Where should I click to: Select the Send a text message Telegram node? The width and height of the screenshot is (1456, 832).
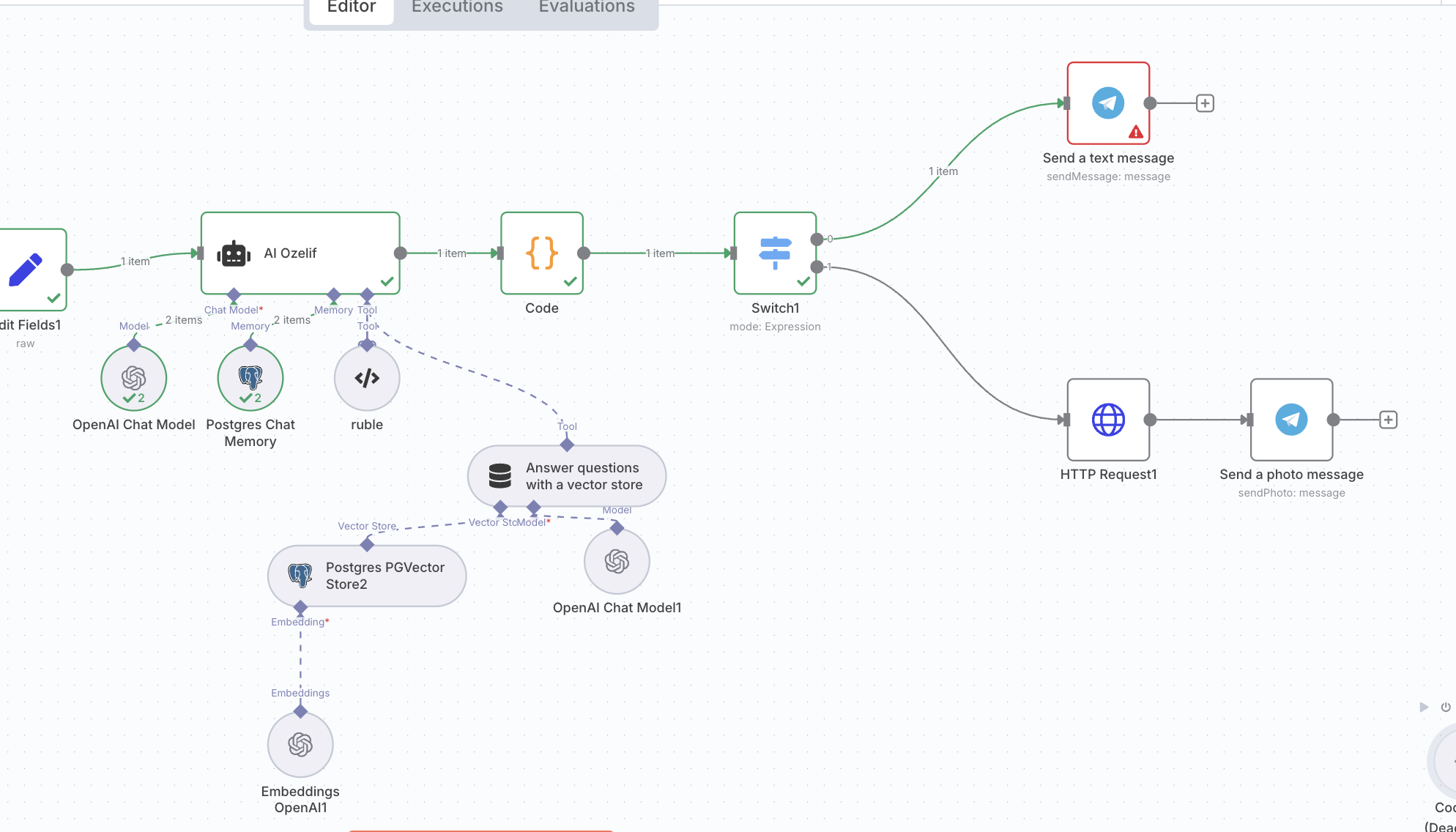pyautogui.click(x=1108, y=103)
